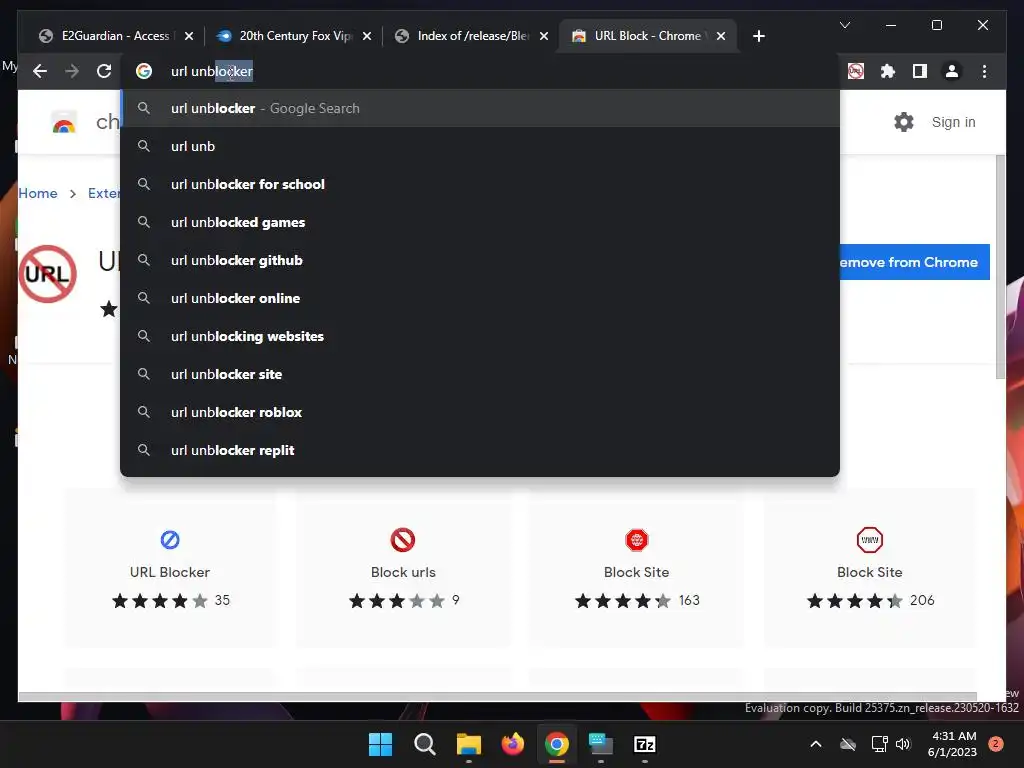Reload the current page
Screen dimensions: 1024x768
tap(104, 71)
